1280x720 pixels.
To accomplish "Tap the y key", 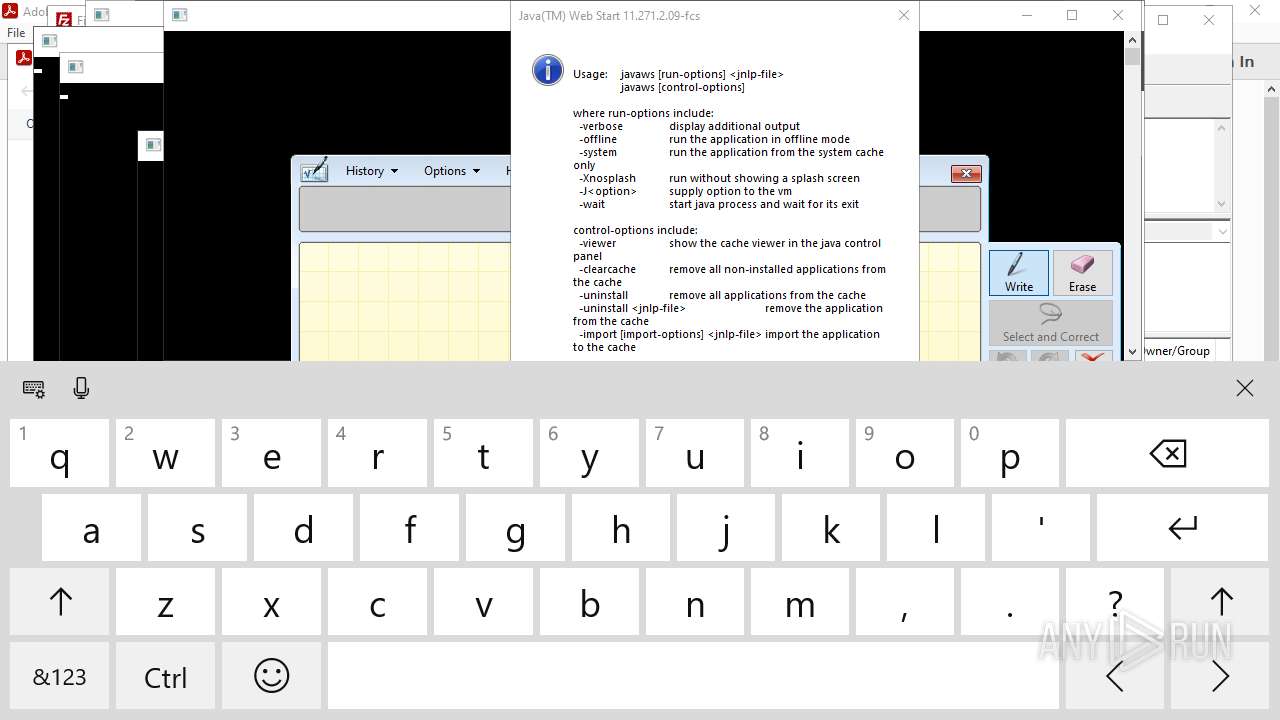I will (589, 453).
